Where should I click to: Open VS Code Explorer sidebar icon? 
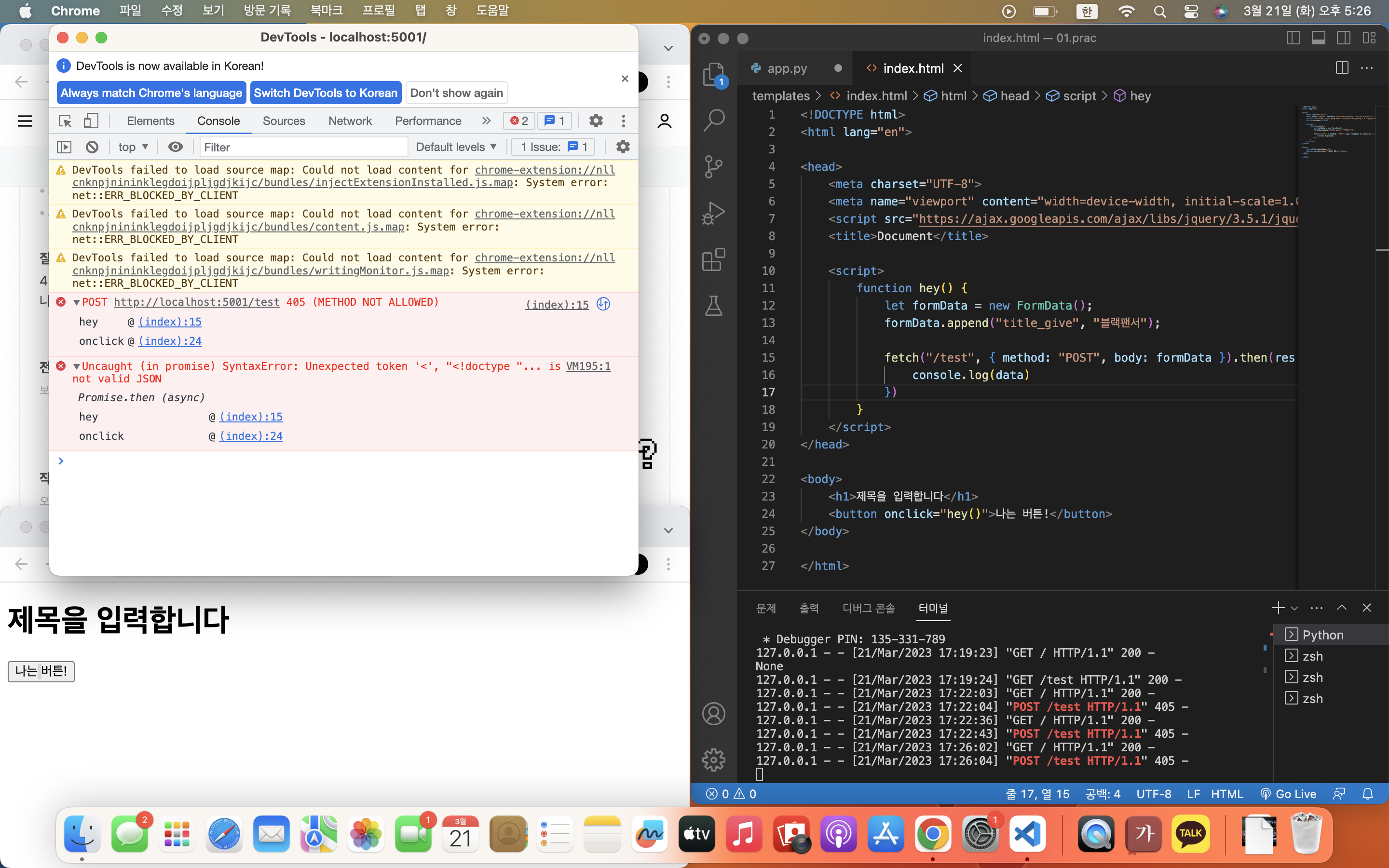click(713, 74)
